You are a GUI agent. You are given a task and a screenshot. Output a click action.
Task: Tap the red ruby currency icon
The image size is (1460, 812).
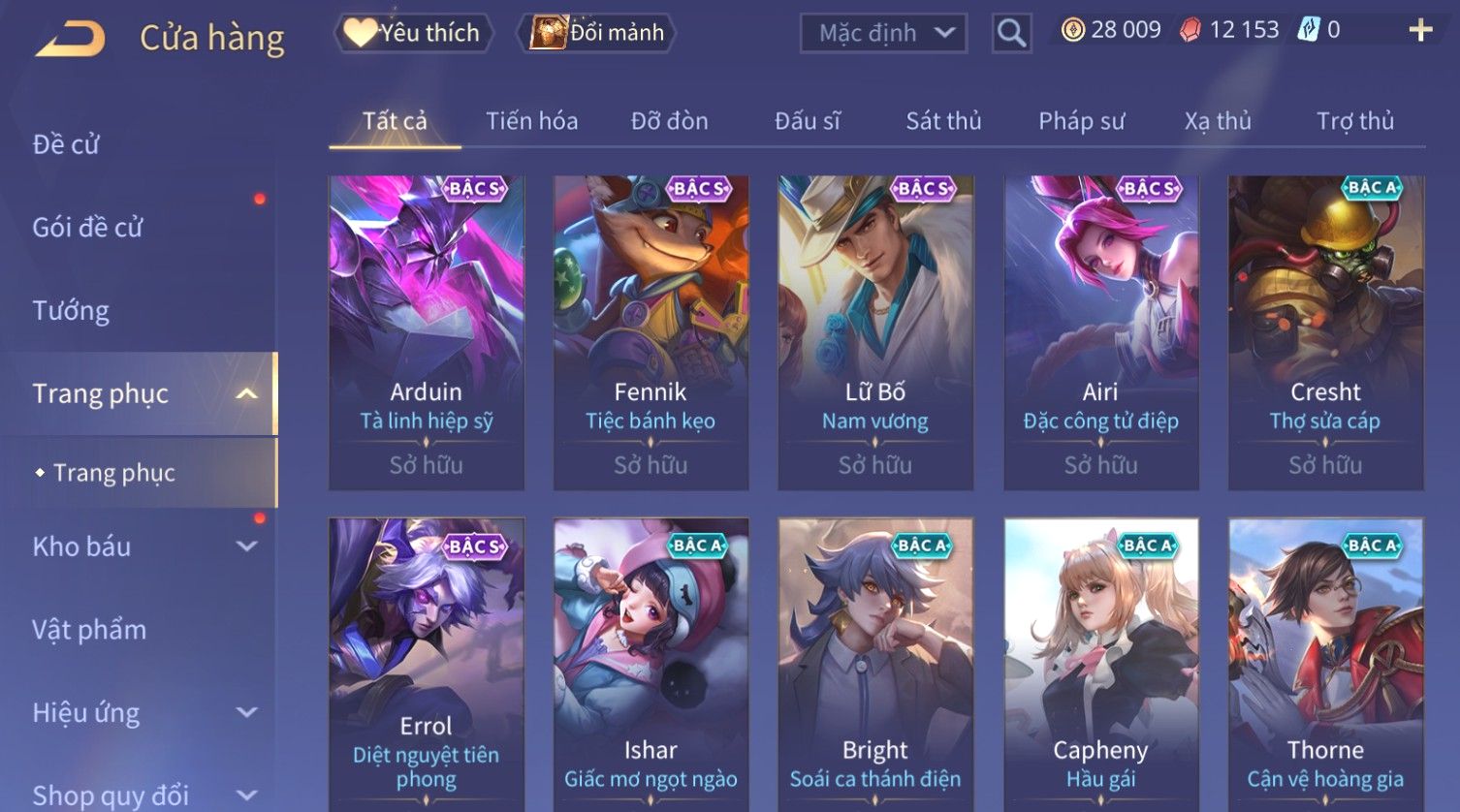[1190, 31]
